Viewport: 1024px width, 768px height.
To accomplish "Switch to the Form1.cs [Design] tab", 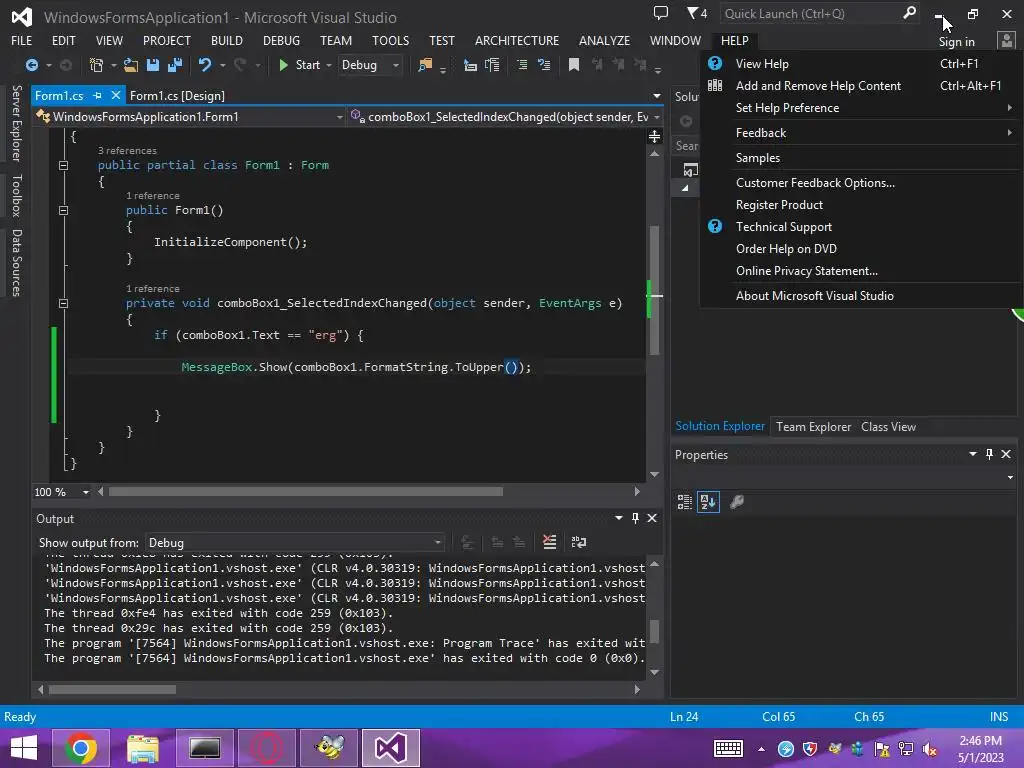I will [x=177, y=95].
